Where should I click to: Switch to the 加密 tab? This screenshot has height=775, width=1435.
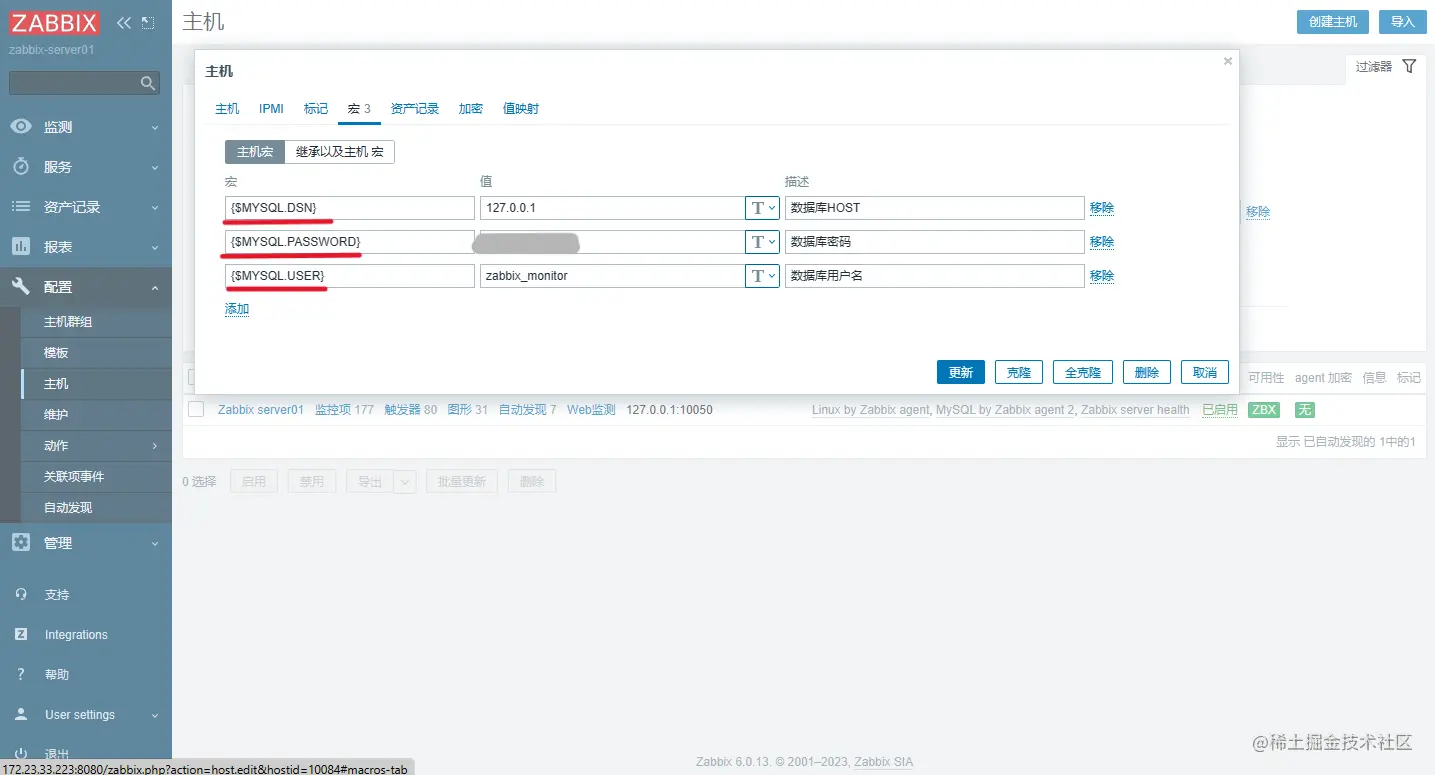pos(471,108)
